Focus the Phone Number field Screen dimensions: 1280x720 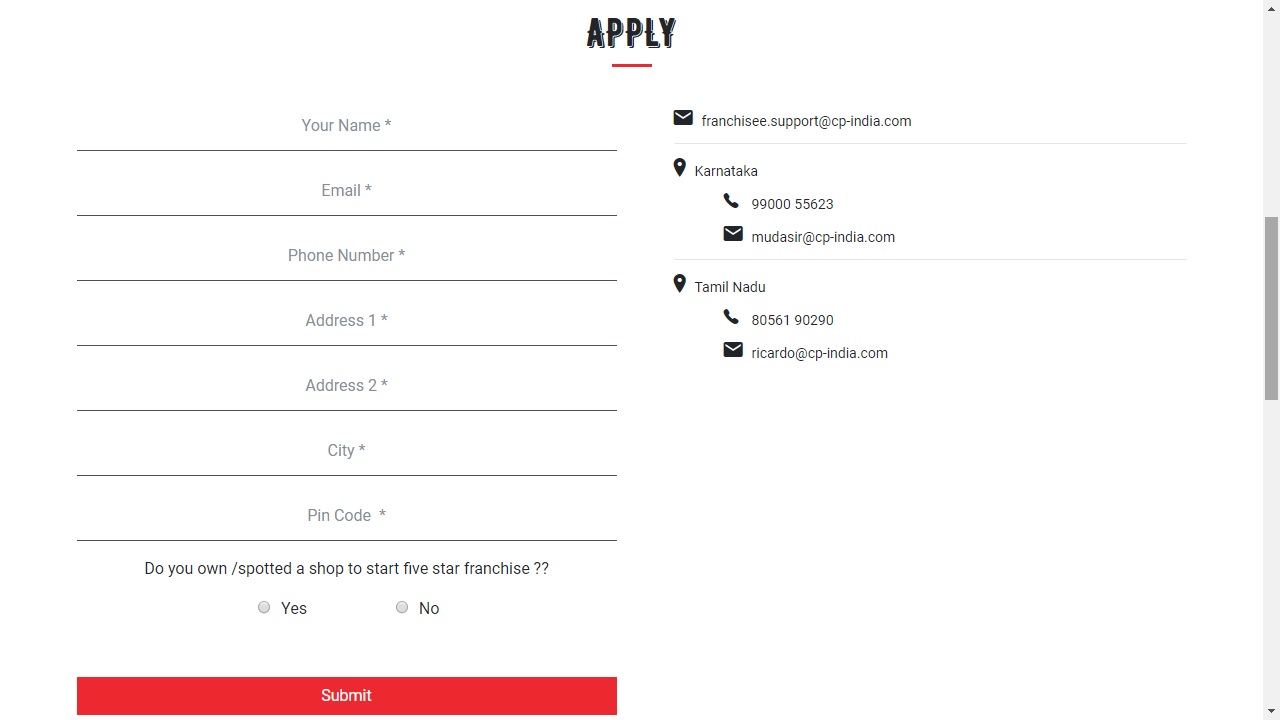click(x=346, y=256)
